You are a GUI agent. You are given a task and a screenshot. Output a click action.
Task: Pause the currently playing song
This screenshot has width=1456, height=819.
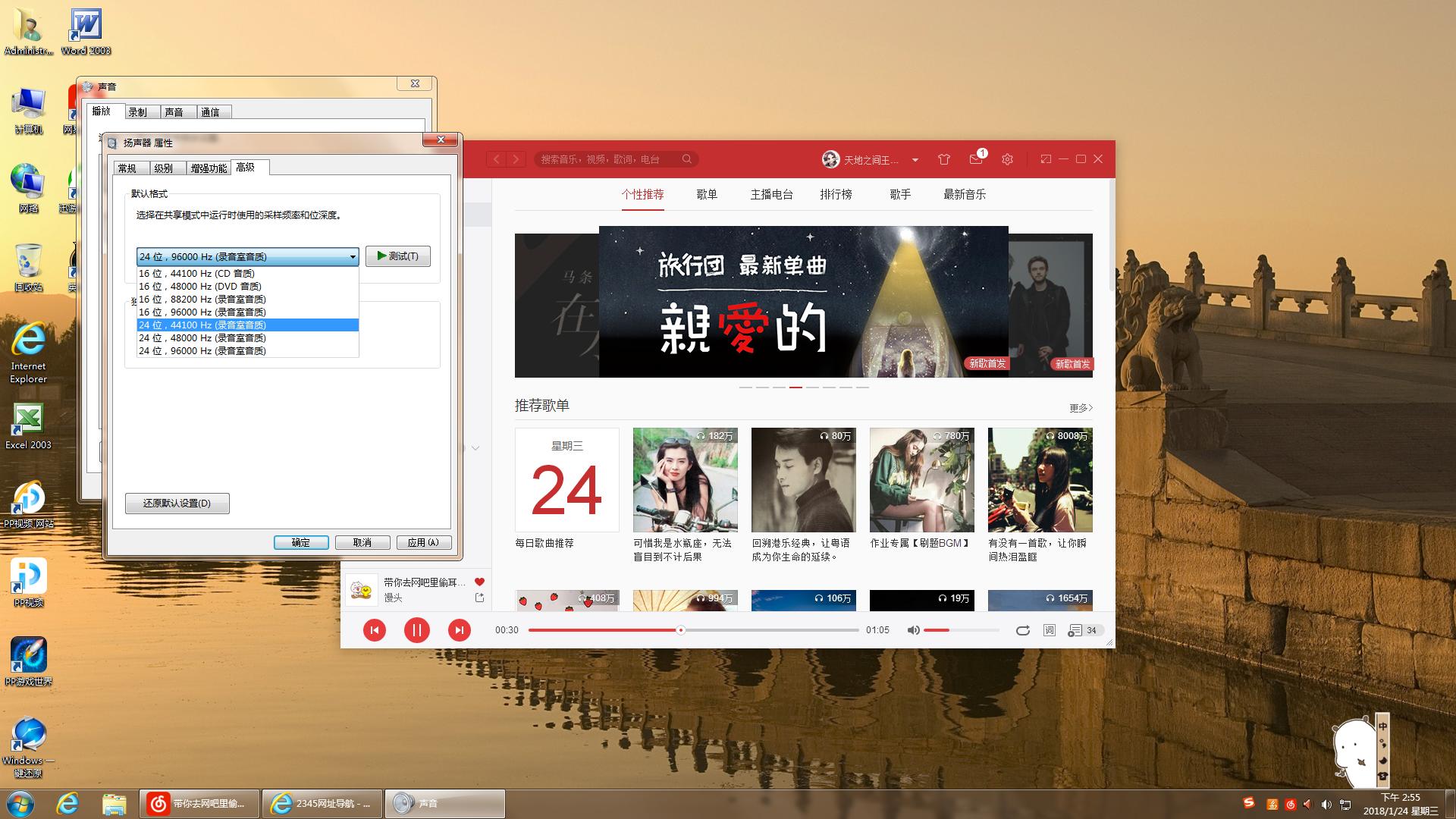click(417, 630)
